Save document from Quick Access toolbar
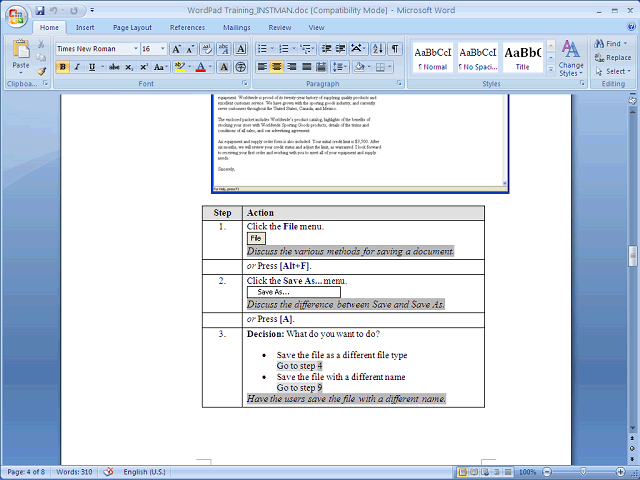 [x=40, y=11]
